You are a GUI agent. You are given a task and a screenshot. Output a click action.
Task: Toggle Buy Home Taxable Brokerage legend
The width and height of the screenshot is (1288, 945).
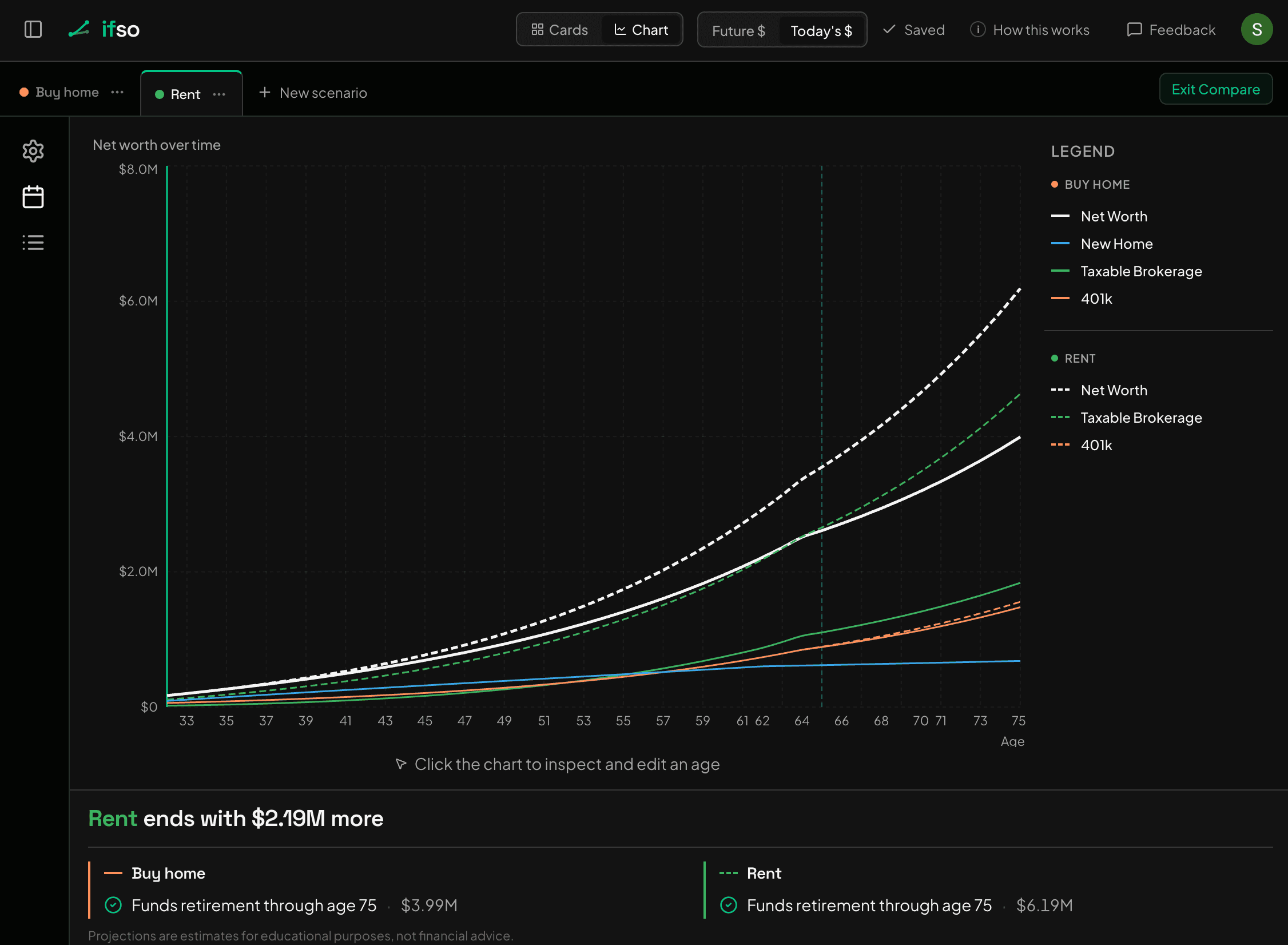coord(1127,271)
